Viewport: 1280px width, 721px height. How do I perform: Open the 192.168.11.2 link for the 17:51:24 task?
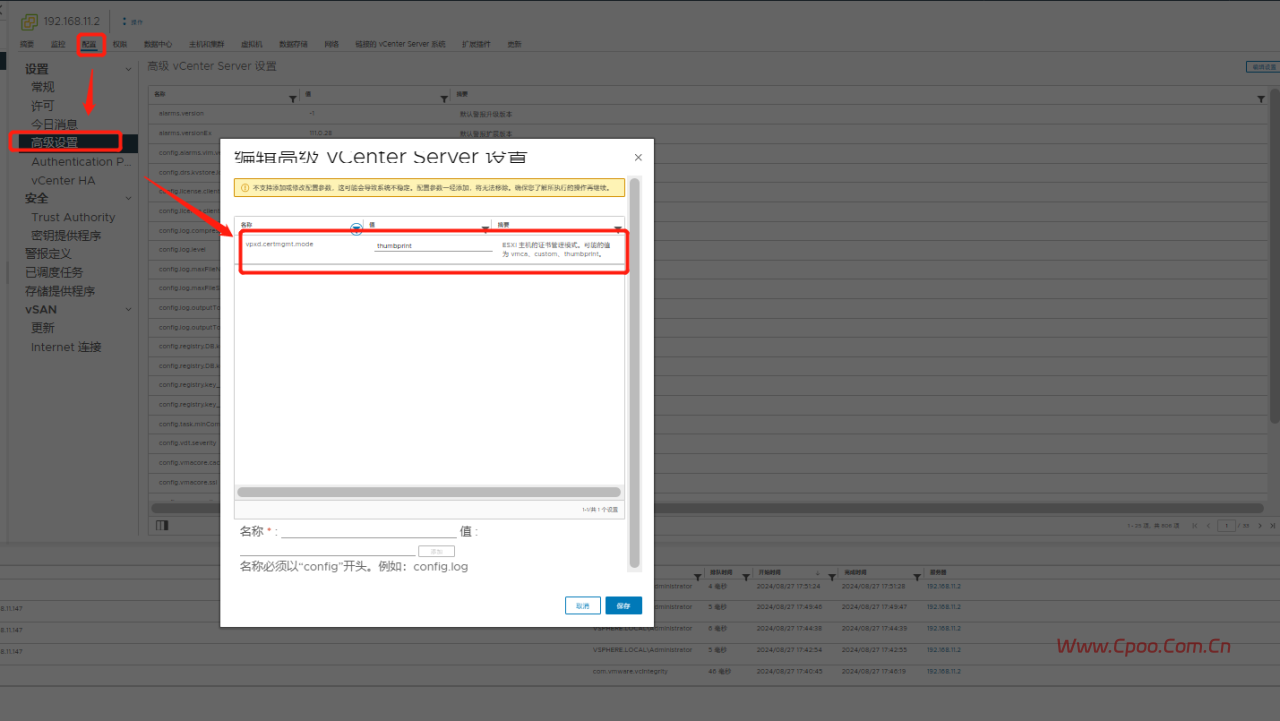coord(943,585)
